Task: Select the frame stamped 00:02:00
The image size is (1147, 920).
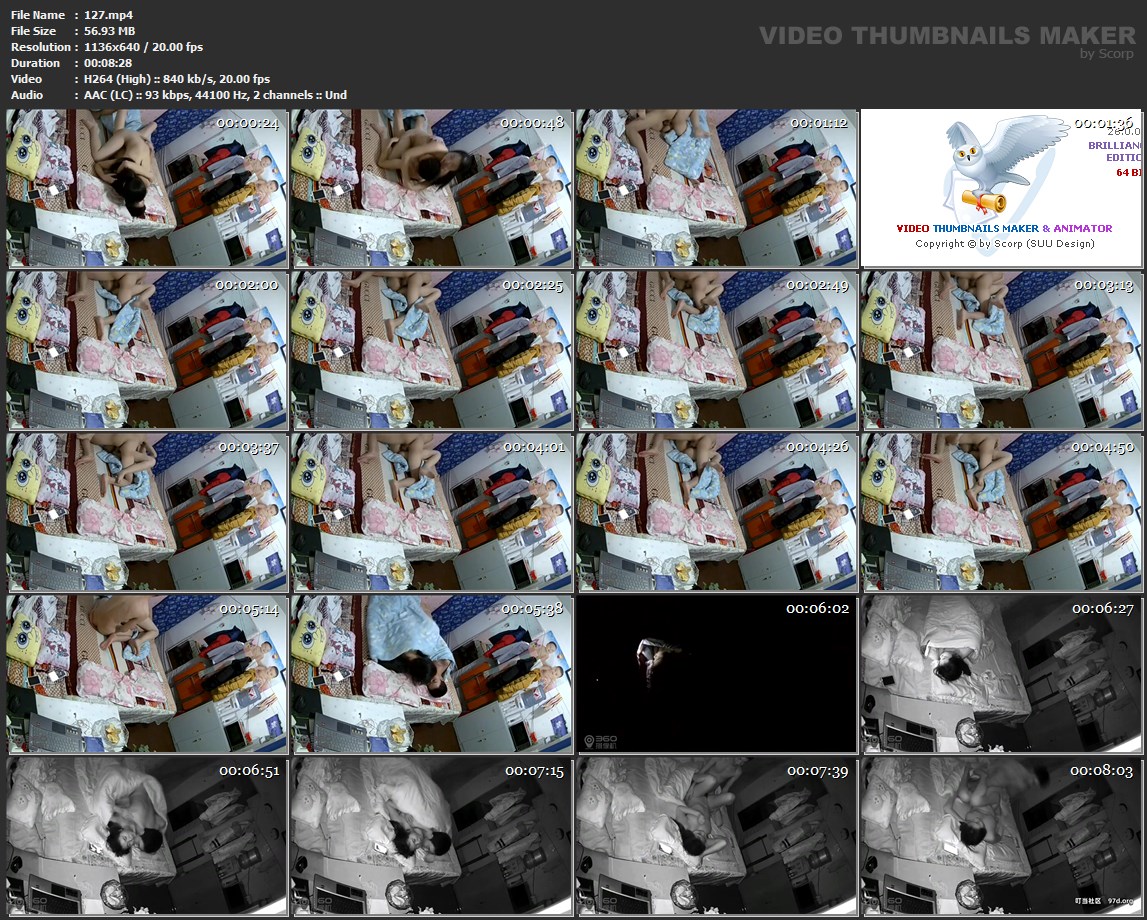Action: pyautogui.click(x=146, y=350)
